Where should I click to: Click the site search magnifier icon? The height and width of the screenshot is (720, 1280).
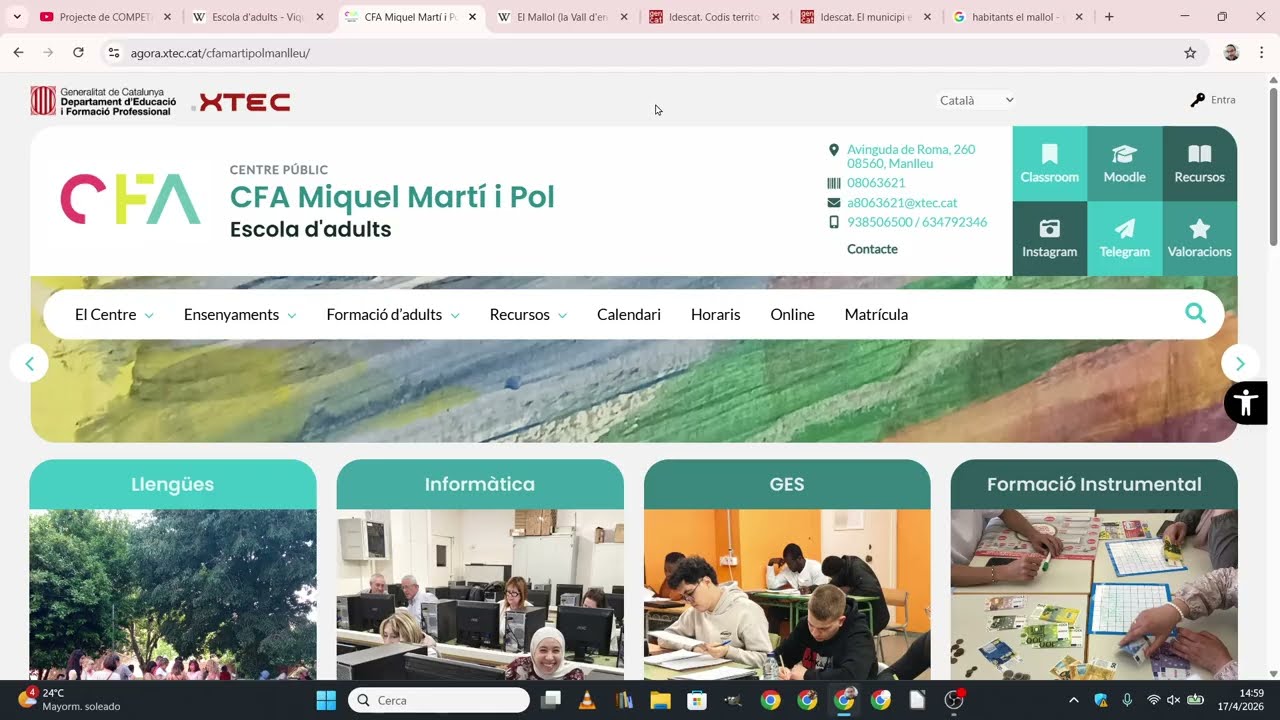(1195, 314)
